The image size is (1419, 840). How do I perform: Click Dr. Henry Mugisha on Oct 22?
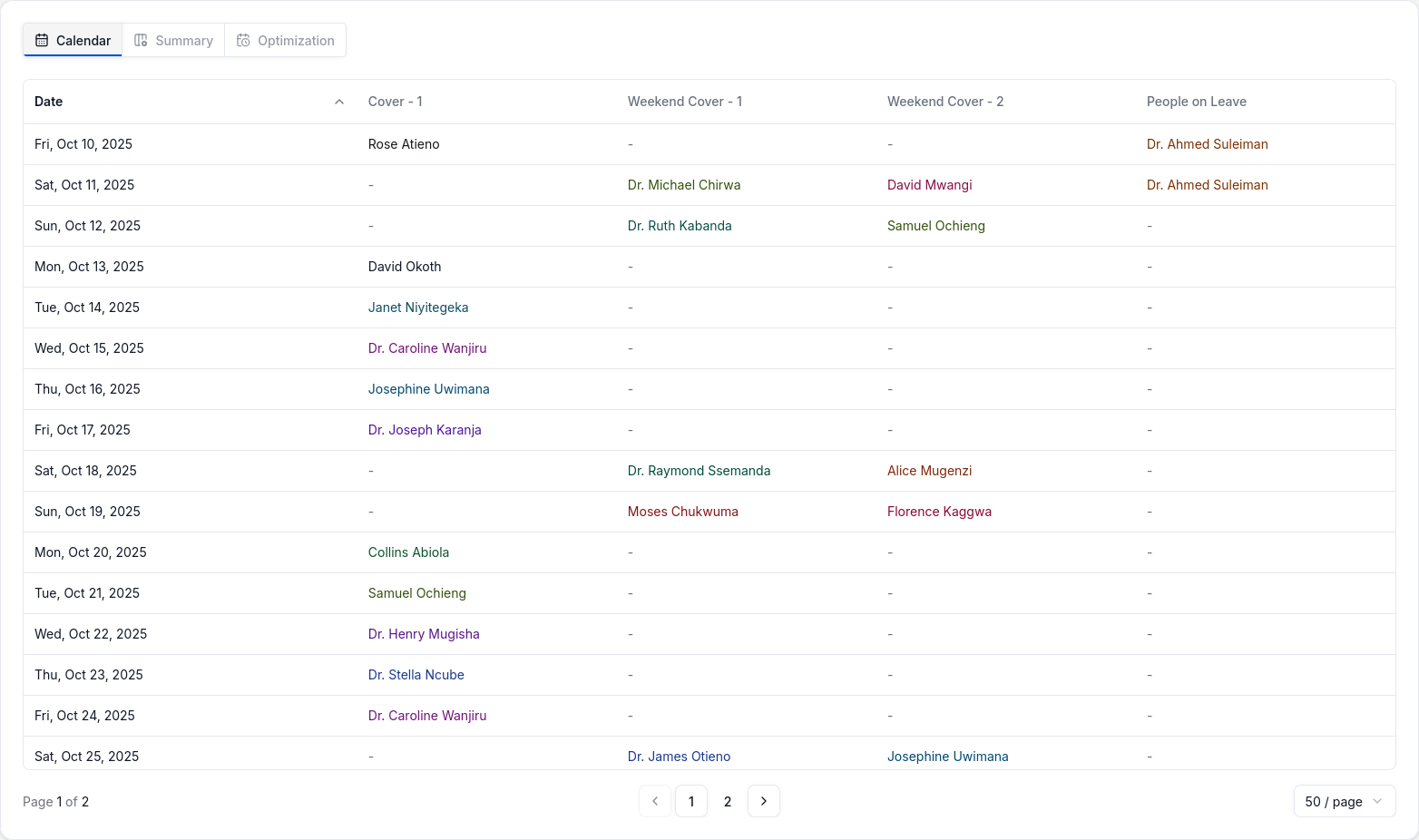coord(424,634)
